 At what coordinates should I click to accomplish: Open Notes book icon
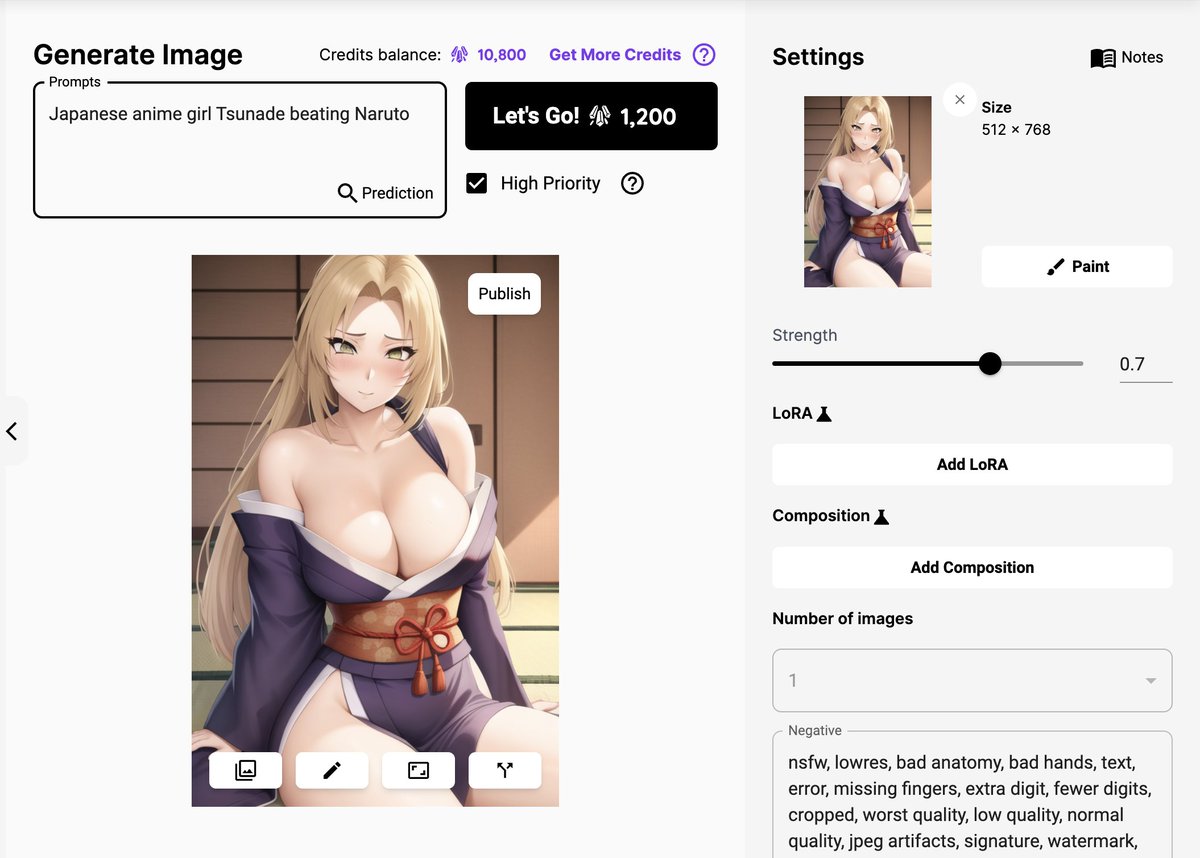[x=1103, y=58]
